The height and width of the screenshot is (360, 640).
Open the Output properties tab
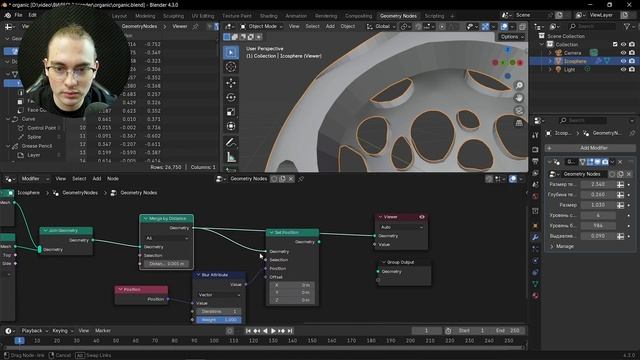coord(535,161)
